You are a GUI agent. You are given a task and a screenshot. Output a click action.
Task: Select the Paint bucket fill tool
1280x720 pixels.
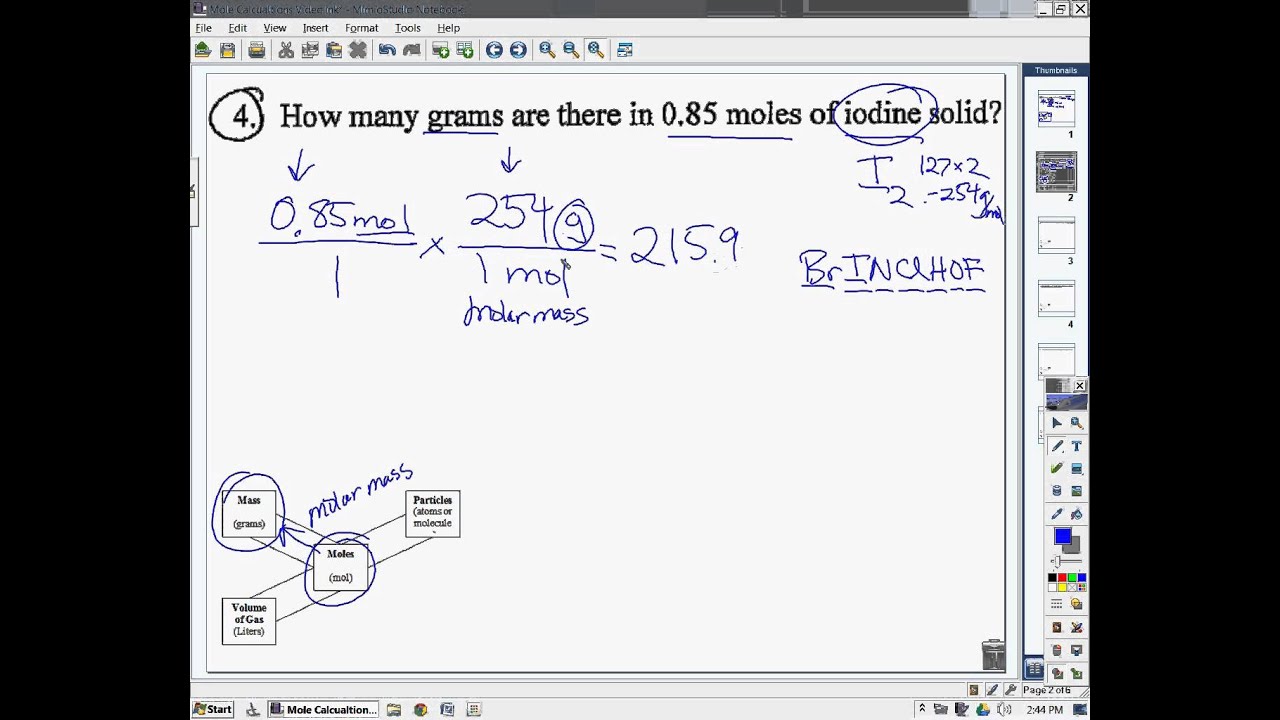coord(1076,514)
